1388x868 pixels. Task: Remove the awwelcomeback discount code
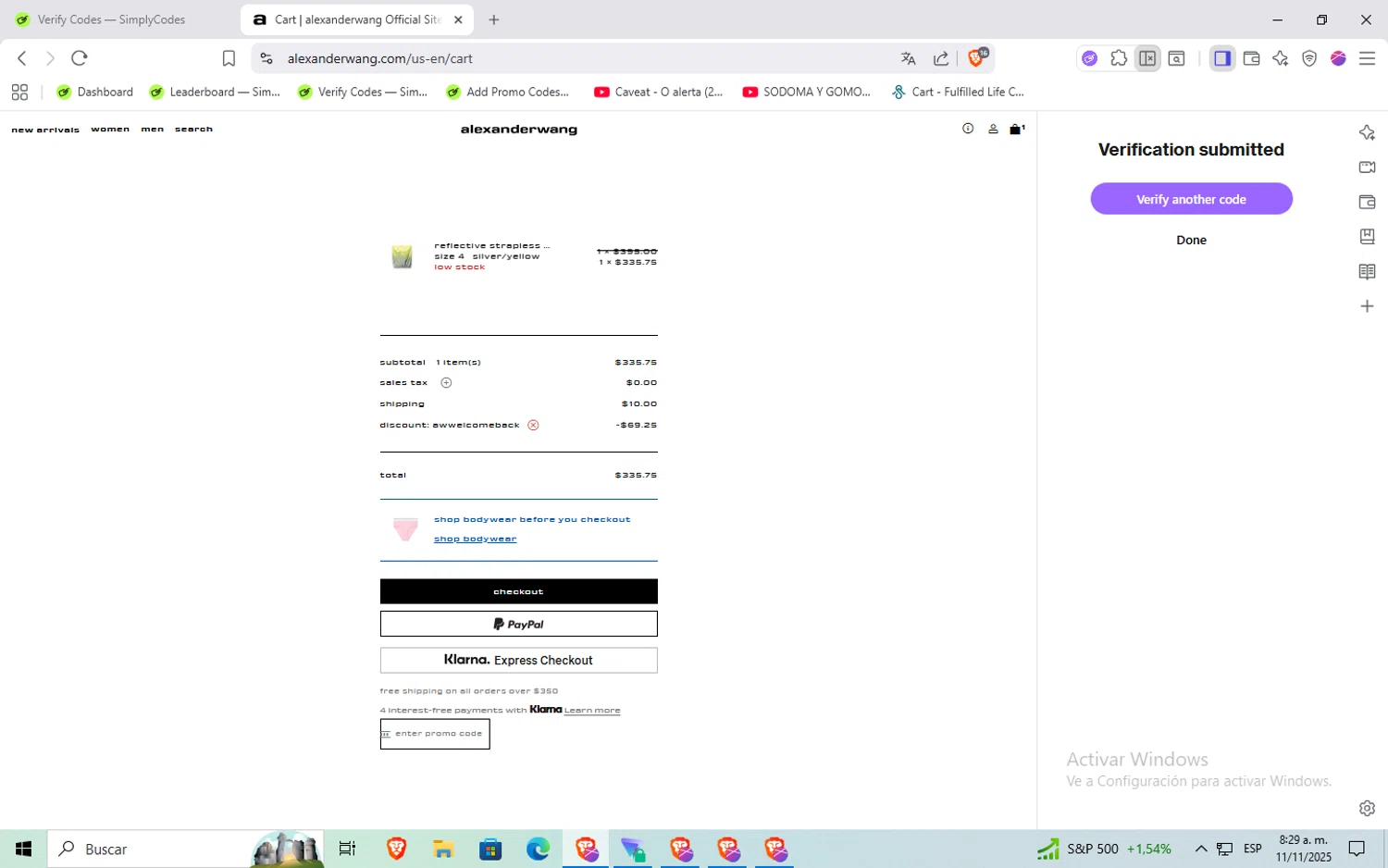[533, 425]
